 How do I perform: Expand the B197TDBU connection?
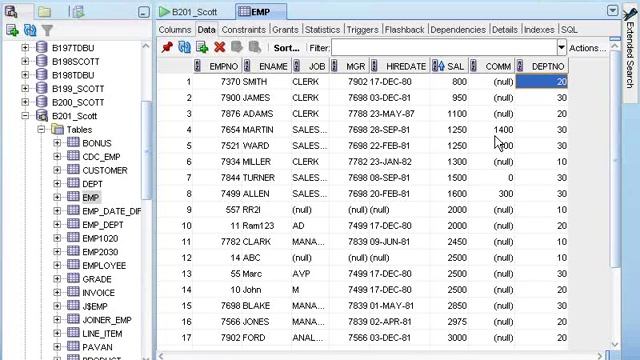25,47
